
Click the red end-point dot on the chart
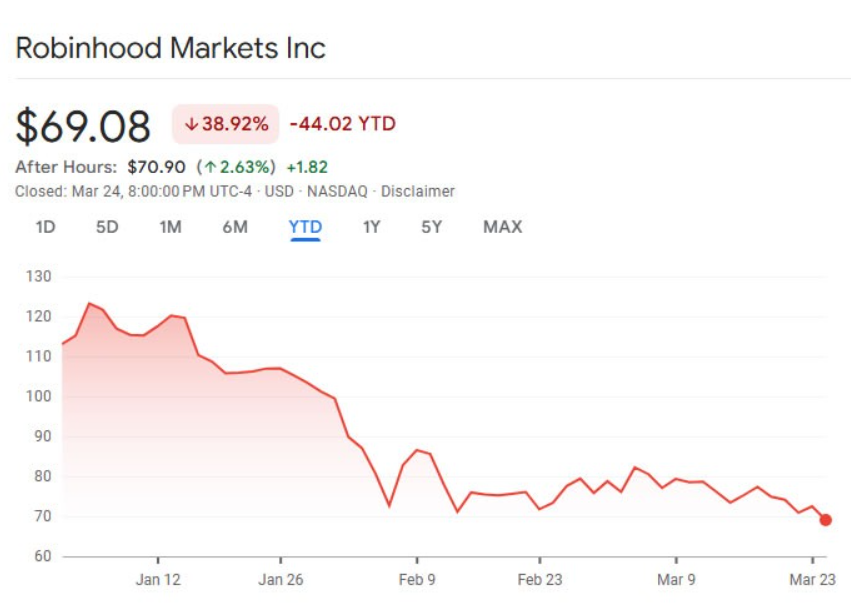[x=825, y=520]
